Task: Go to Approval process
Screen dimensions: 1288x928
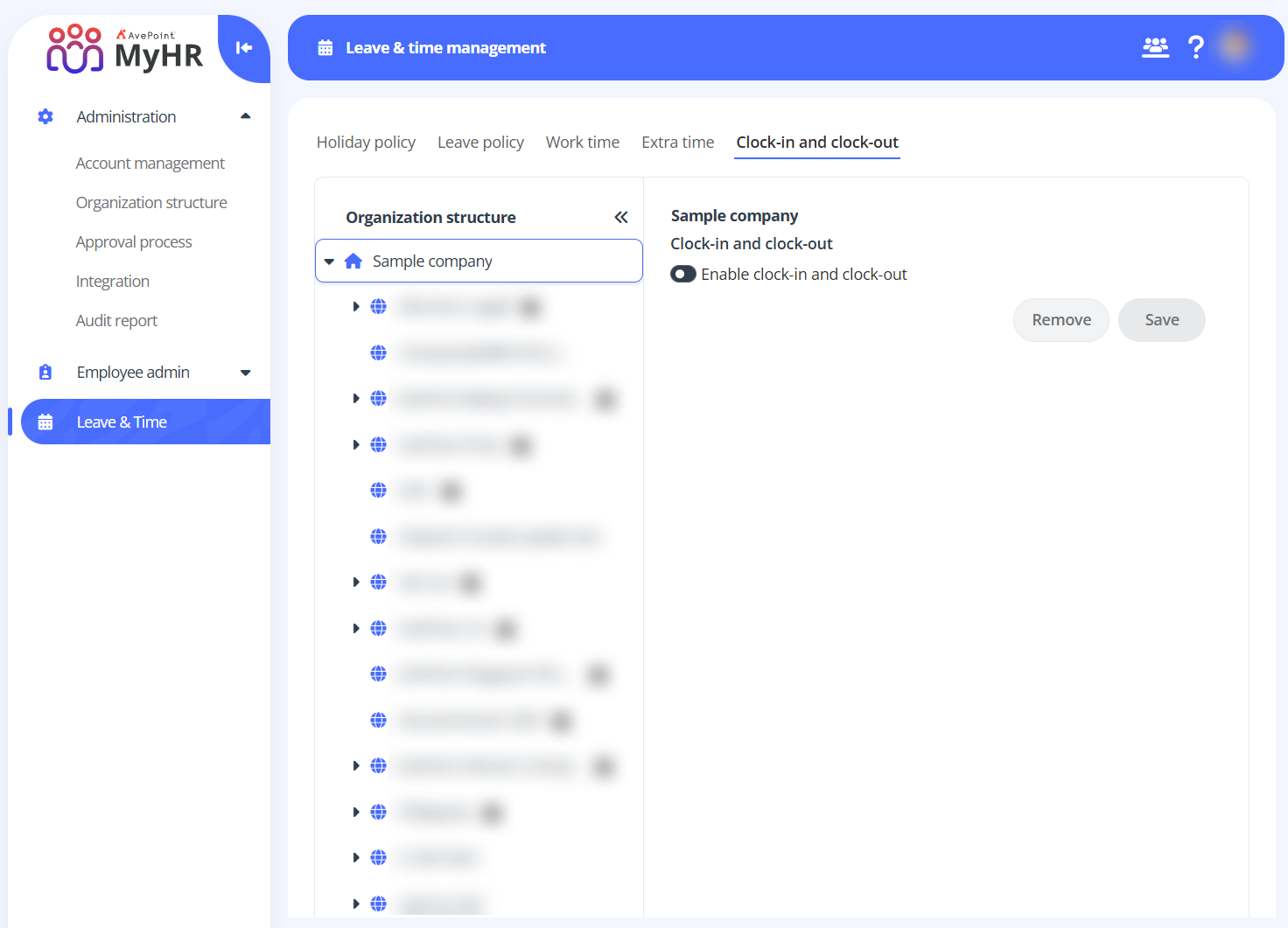Action: [x=134, y=242]
